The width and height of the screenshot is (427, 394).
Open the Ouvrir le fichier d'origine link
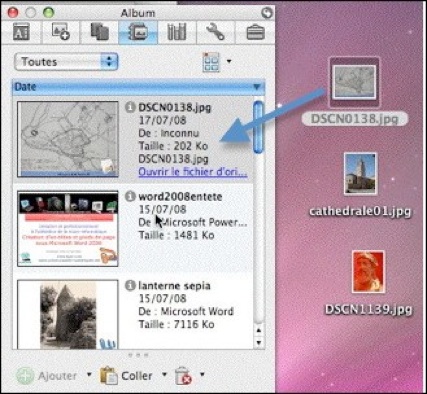(x=193, y=172)
